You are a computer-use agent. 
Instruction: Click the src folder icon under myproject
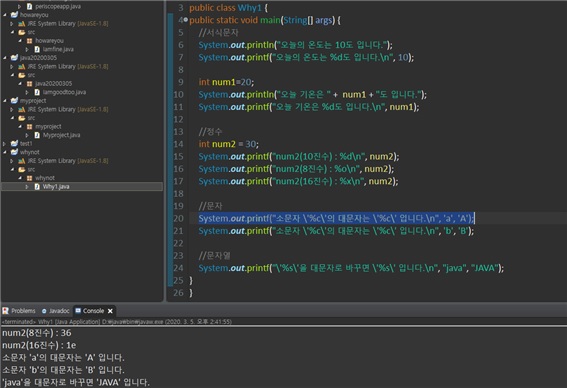click(x=22, y=118)
